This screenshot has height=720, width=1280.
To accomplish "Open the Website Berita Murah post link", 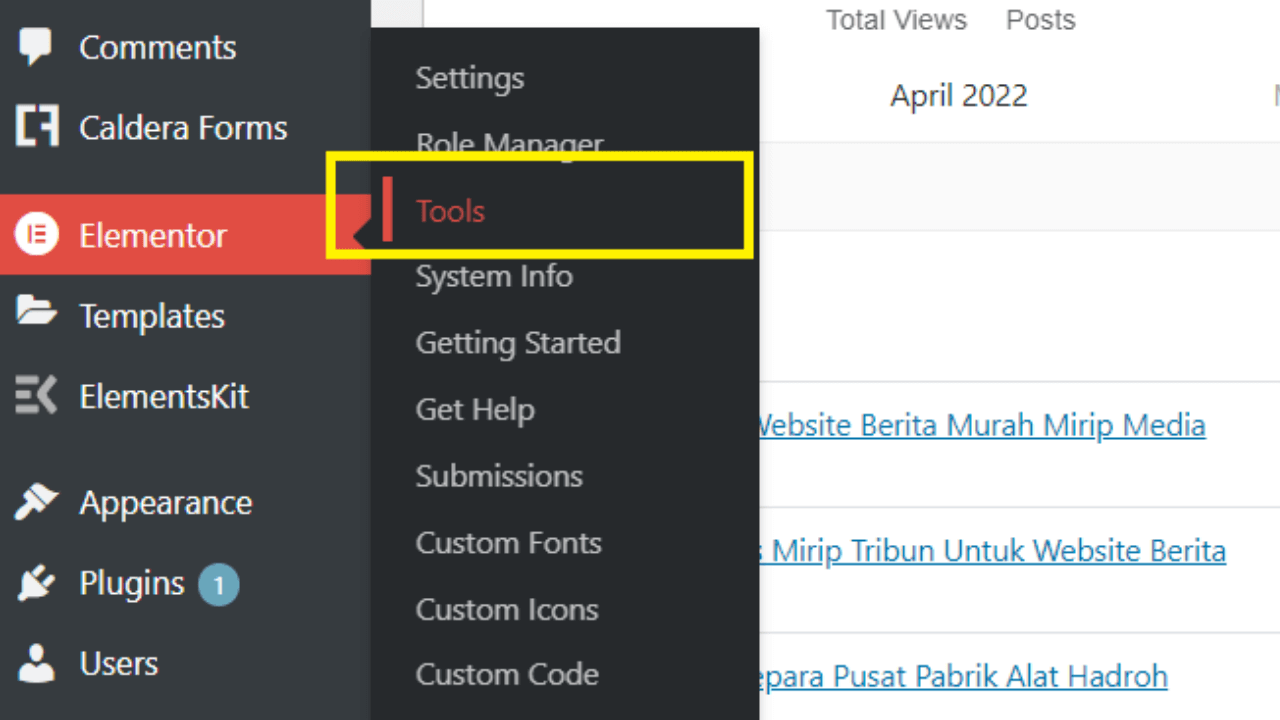I will point(980,426).
